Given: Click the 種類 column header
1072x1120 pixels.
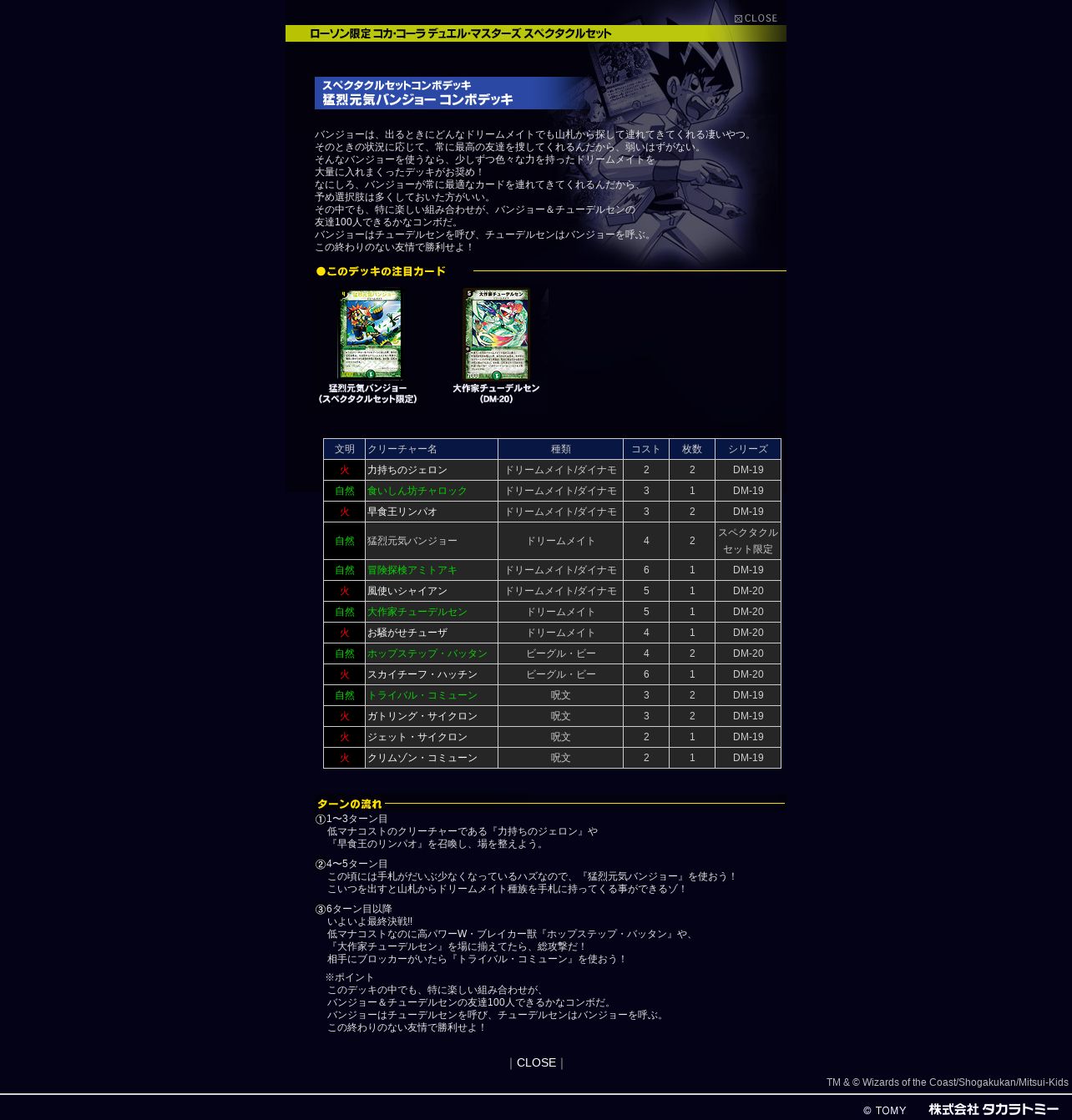Looking at the screenshot, I should click(x=561, y=449).
